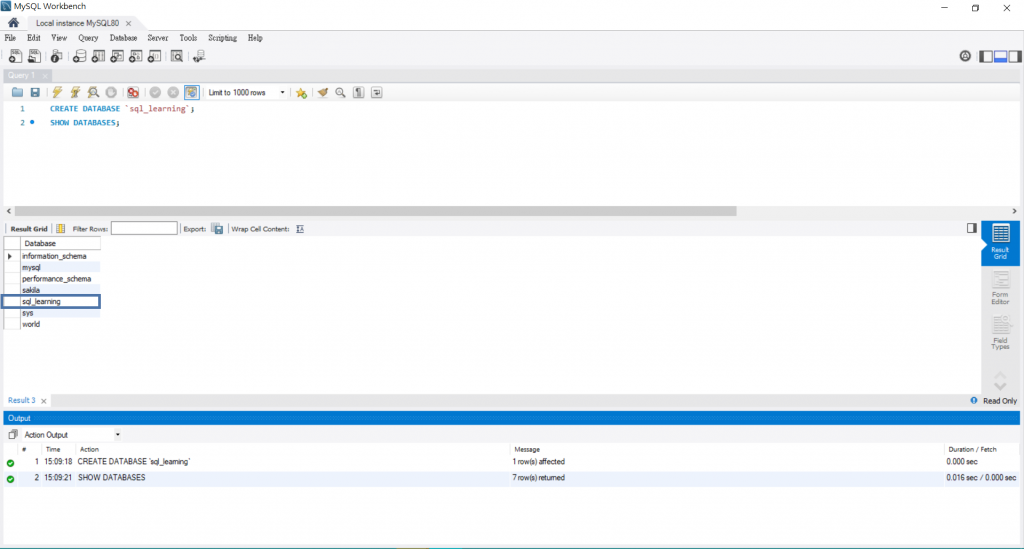This screenshot has width=1024, height=549.
Task: Commit the current transaction
Action: coord(155,93)
